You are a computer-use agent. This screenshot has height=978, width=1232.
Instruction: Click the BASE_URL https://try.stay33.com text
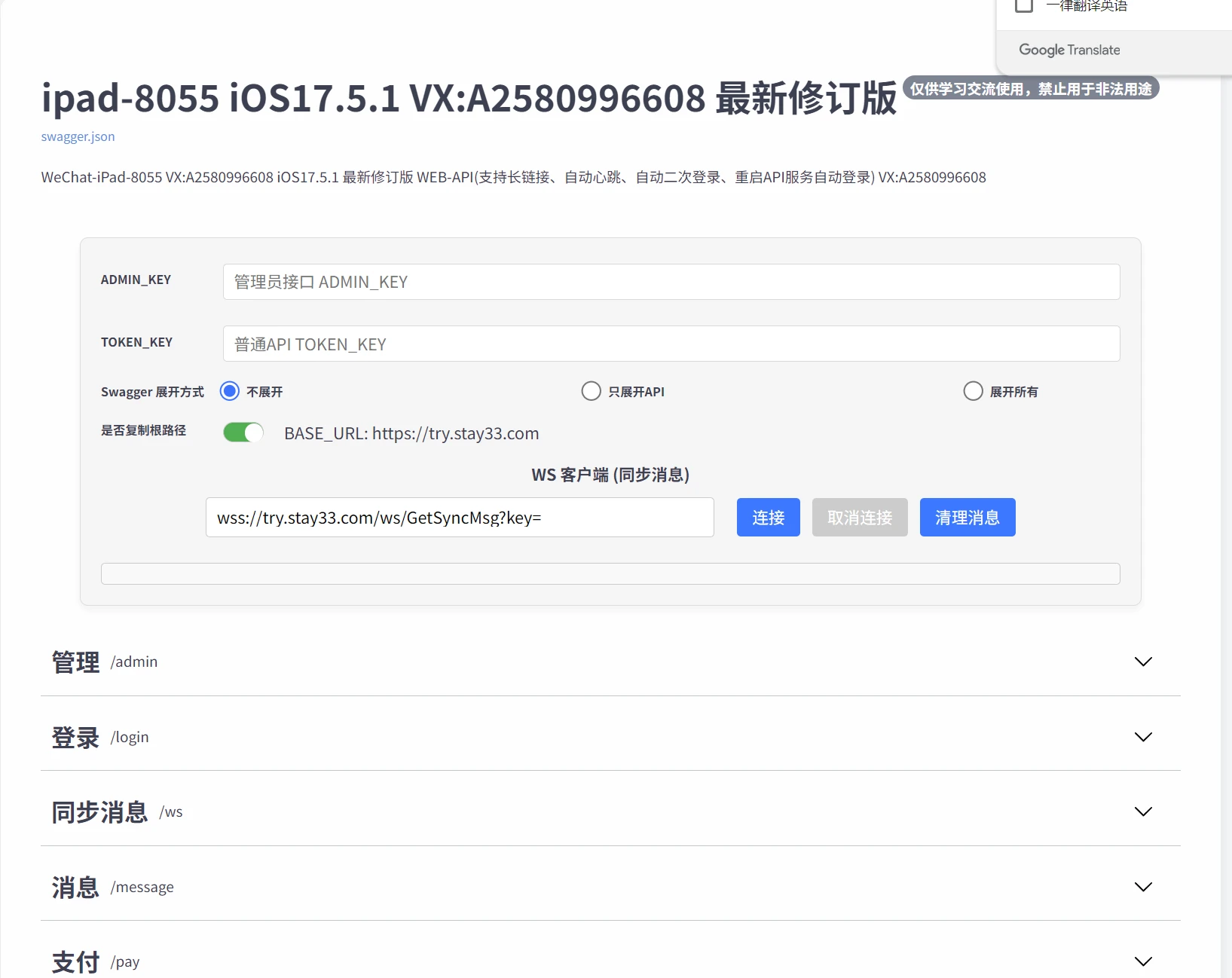coord(411,433)
